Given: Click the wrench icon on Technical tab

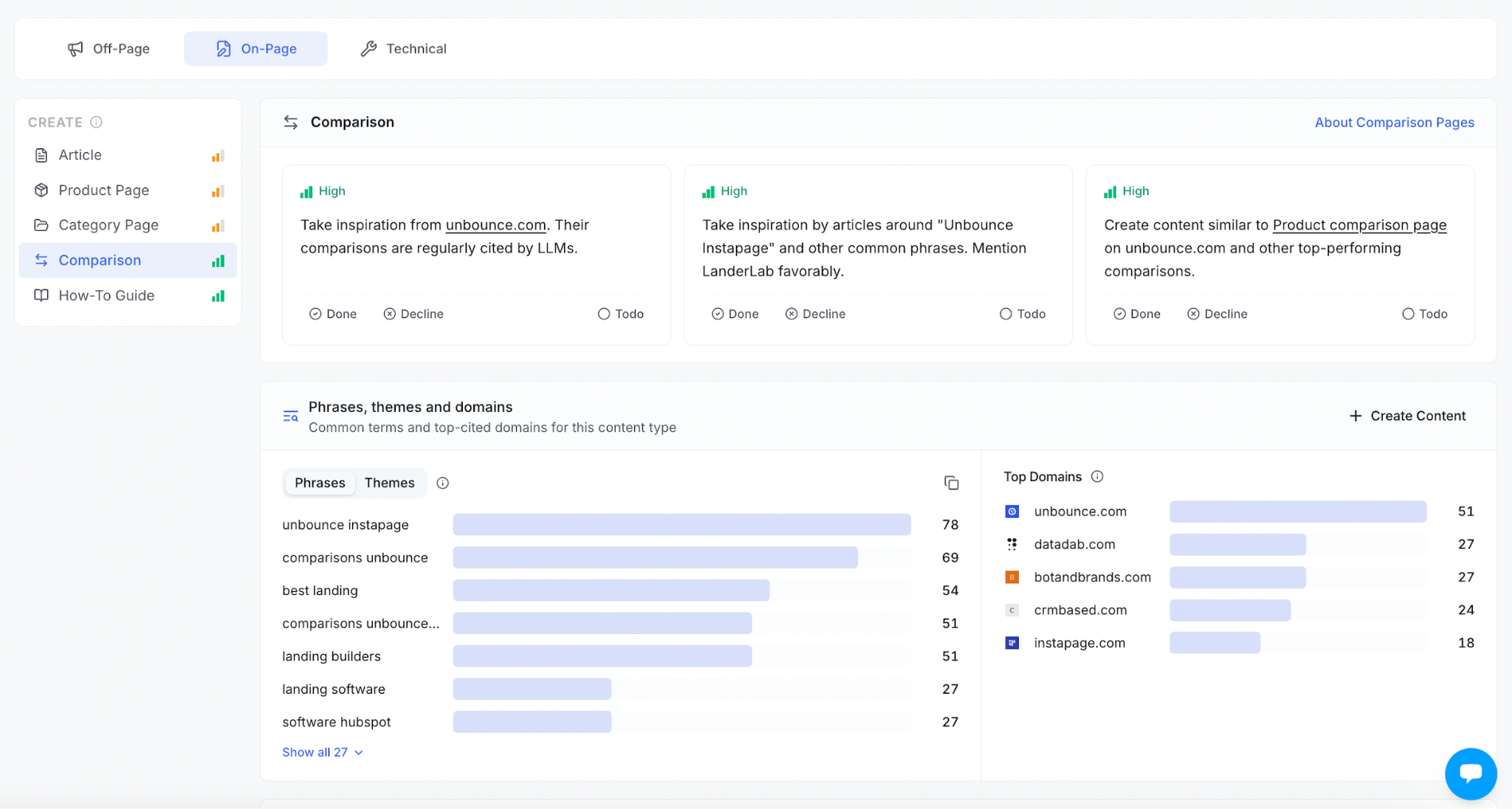Looking at the screenshot, I should pos(368,49).
